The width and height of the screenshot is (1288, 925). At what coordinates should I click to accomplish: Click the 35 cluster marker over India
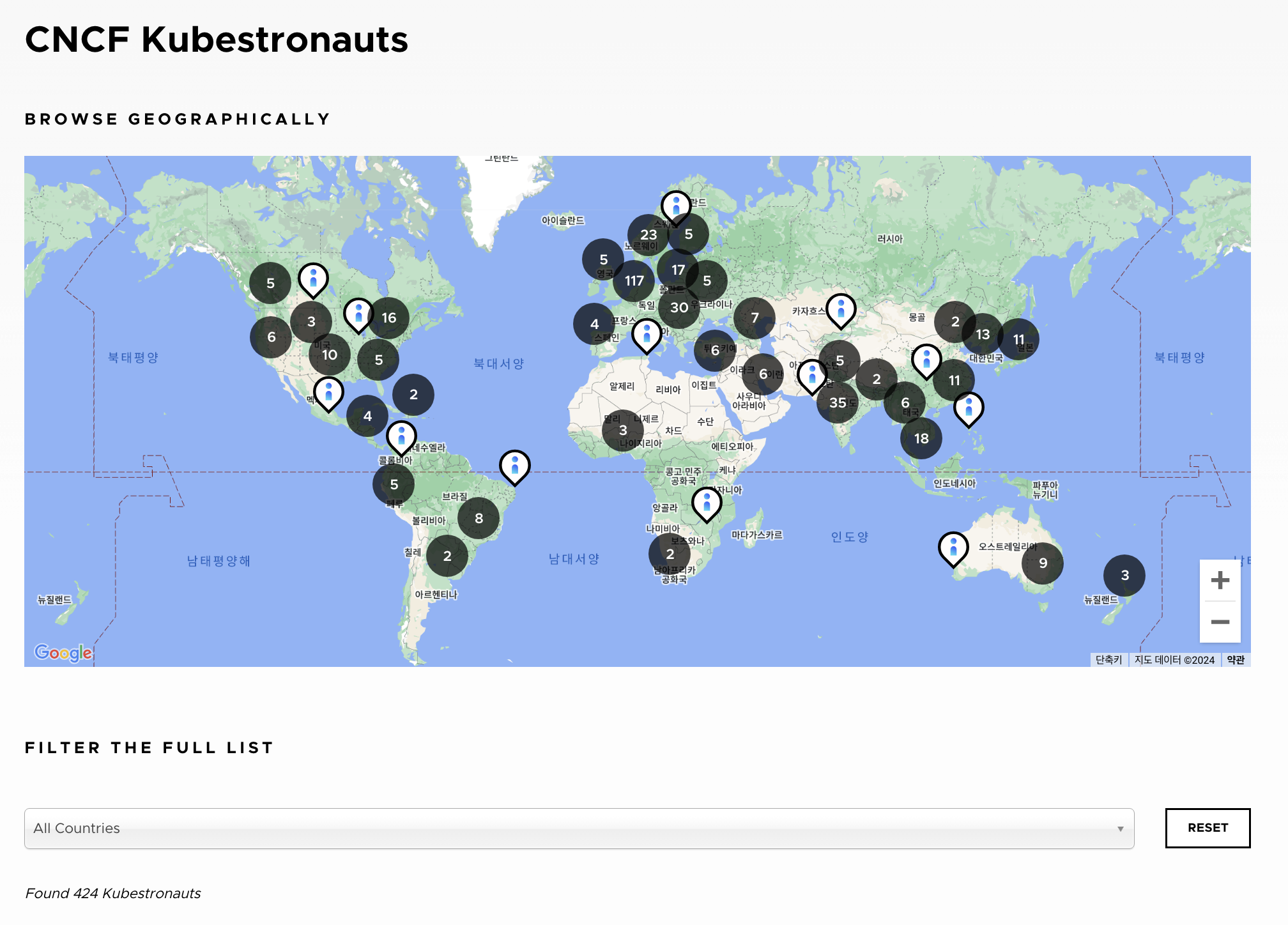(837, 403)
